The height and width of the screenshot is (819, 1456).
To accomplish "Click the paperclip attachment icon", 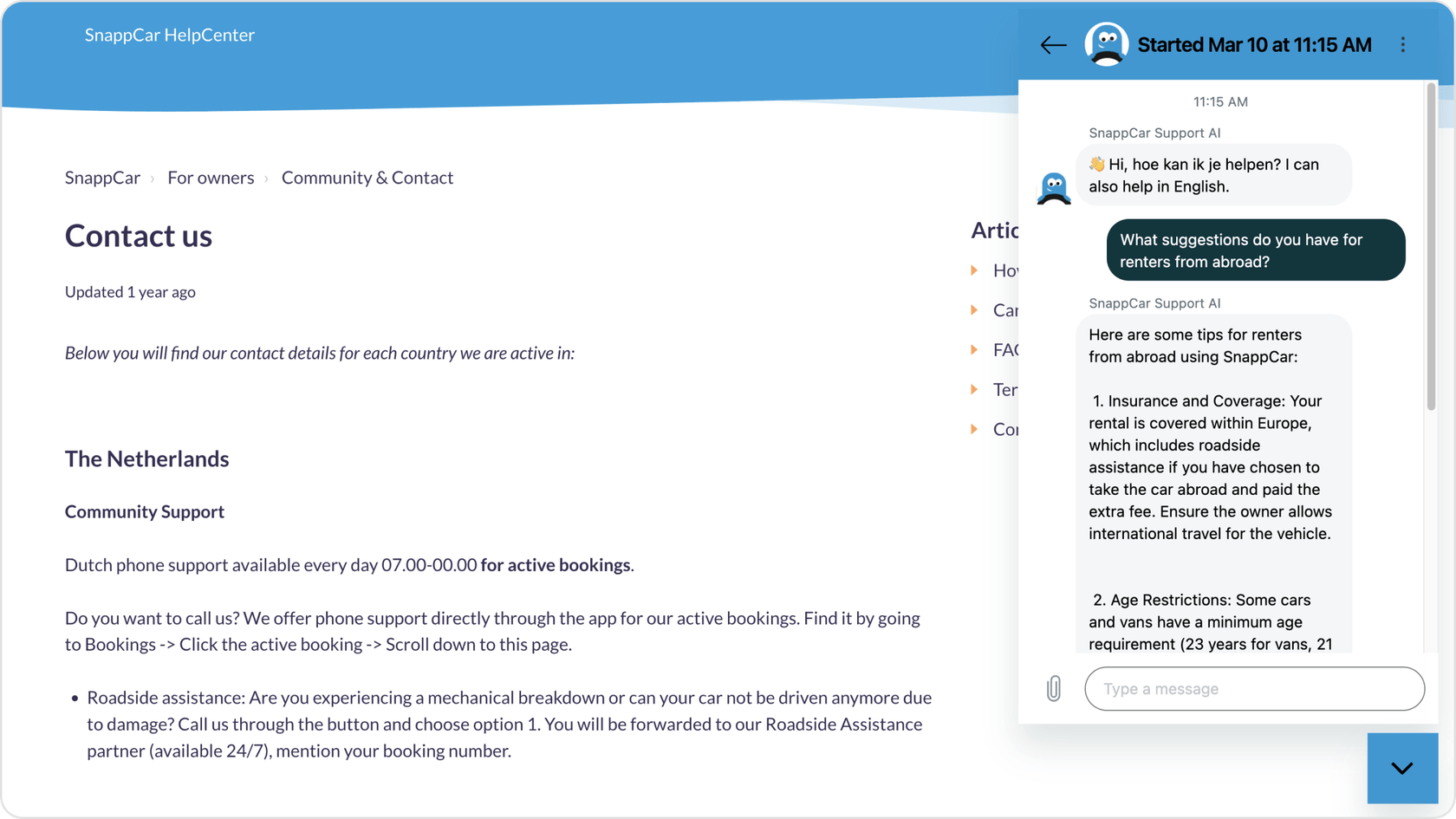I will click(1053, 689).
